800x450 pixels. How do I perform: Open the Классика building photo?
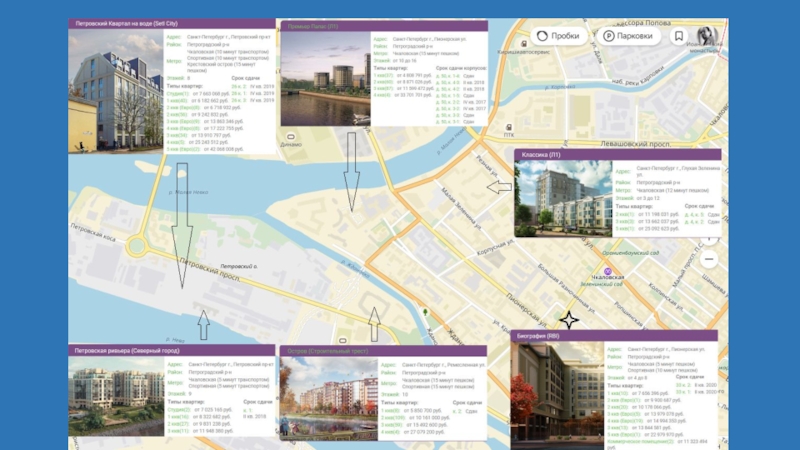563,198
